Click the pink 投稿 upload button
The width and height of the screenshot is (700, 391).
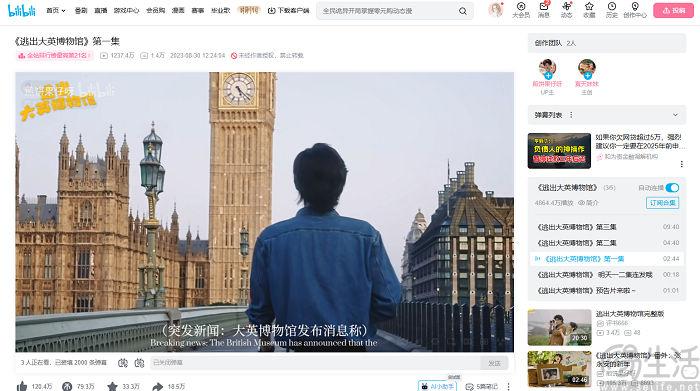pyautogui.click(x=673, y=10)
